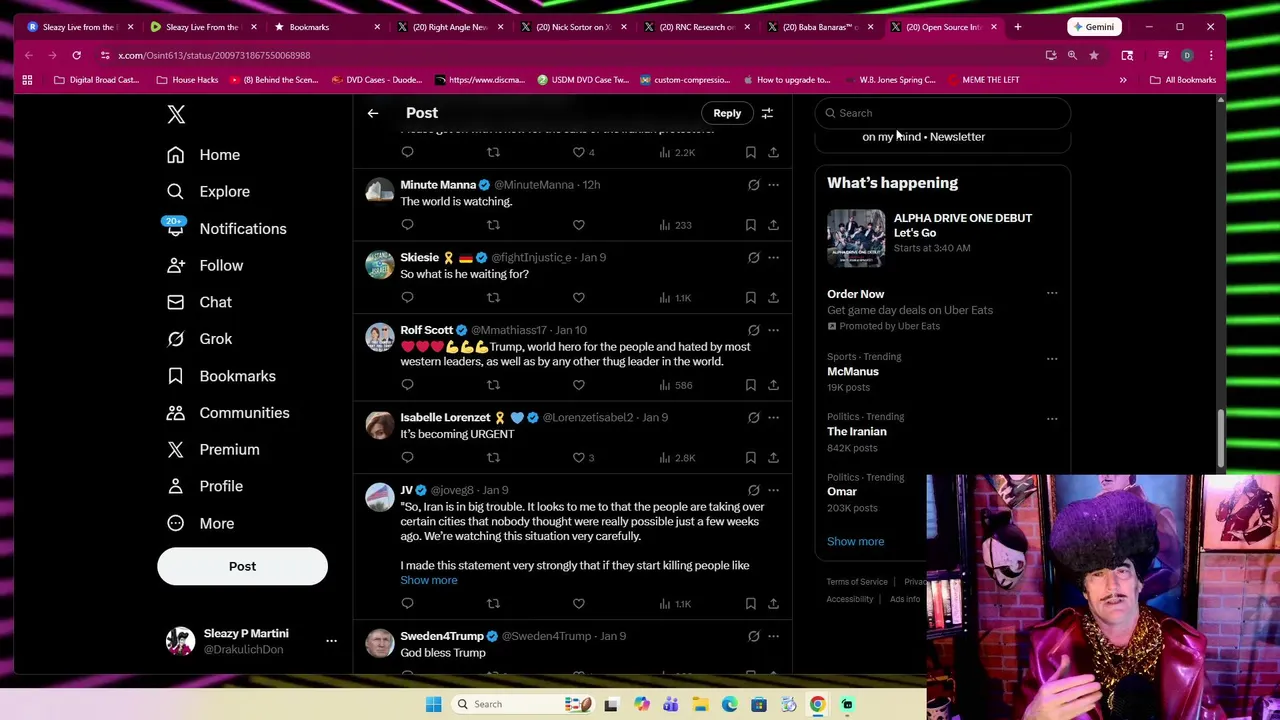
Task: Show more trending topics
Action: click(855, 541)
